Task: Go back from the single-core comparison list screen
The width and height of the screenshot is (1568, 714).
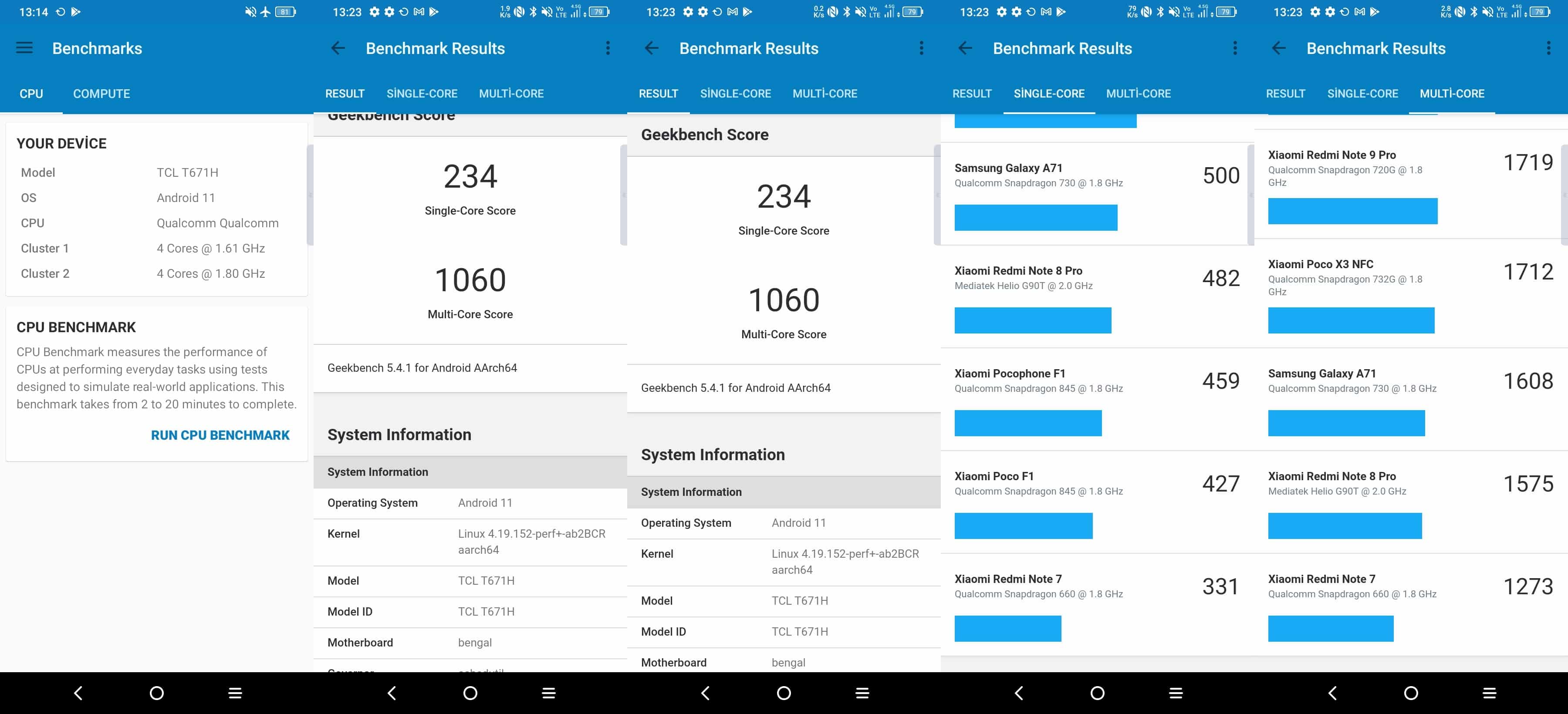Action: 965,48
